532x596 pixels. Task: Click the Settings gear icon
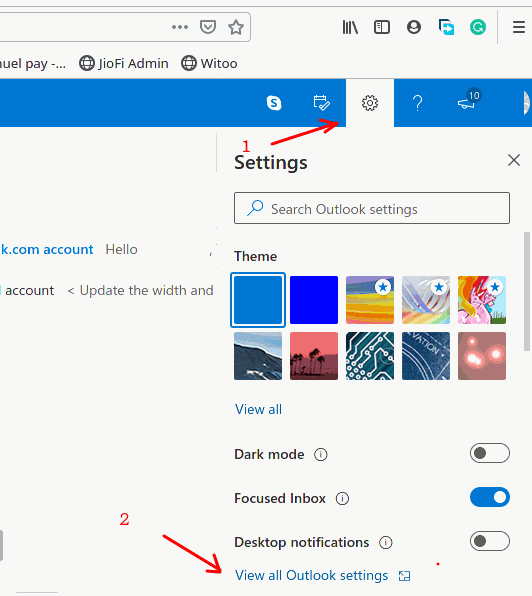point(370,103)
